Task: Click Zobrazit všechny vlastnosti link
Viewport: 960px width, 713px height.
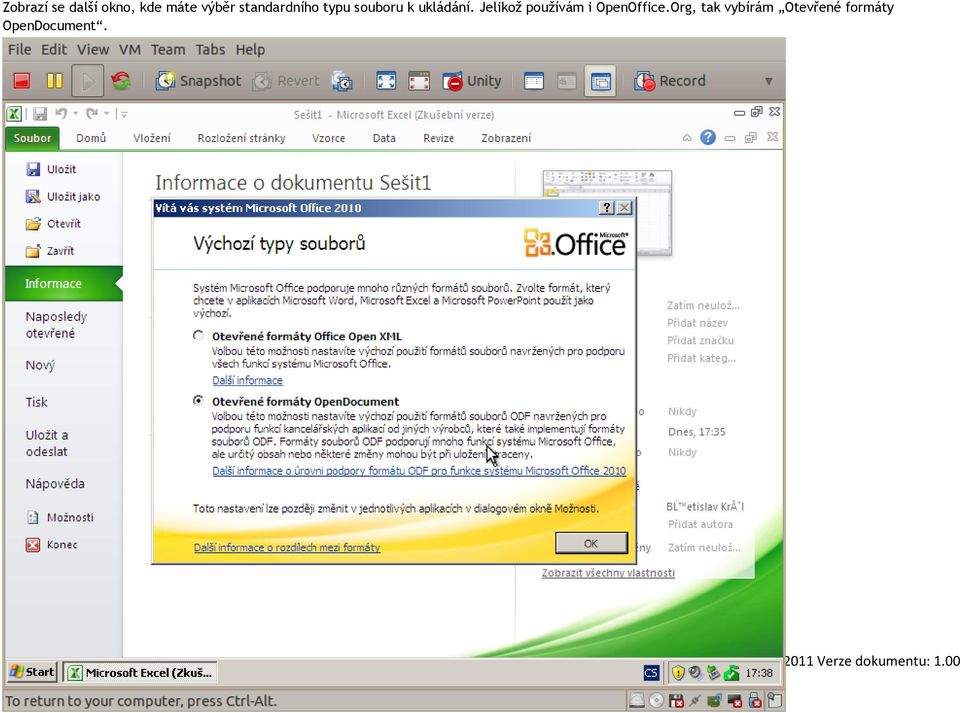Action: (608, 573)
